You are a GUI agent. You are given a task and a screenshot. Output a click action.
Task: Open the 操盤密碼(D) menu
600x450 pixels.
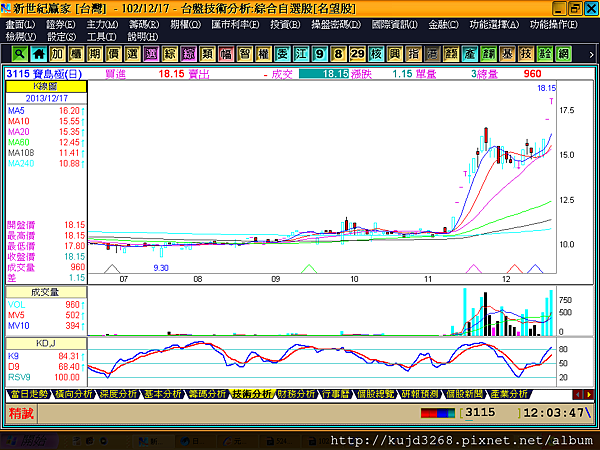[x=336, y=24]
